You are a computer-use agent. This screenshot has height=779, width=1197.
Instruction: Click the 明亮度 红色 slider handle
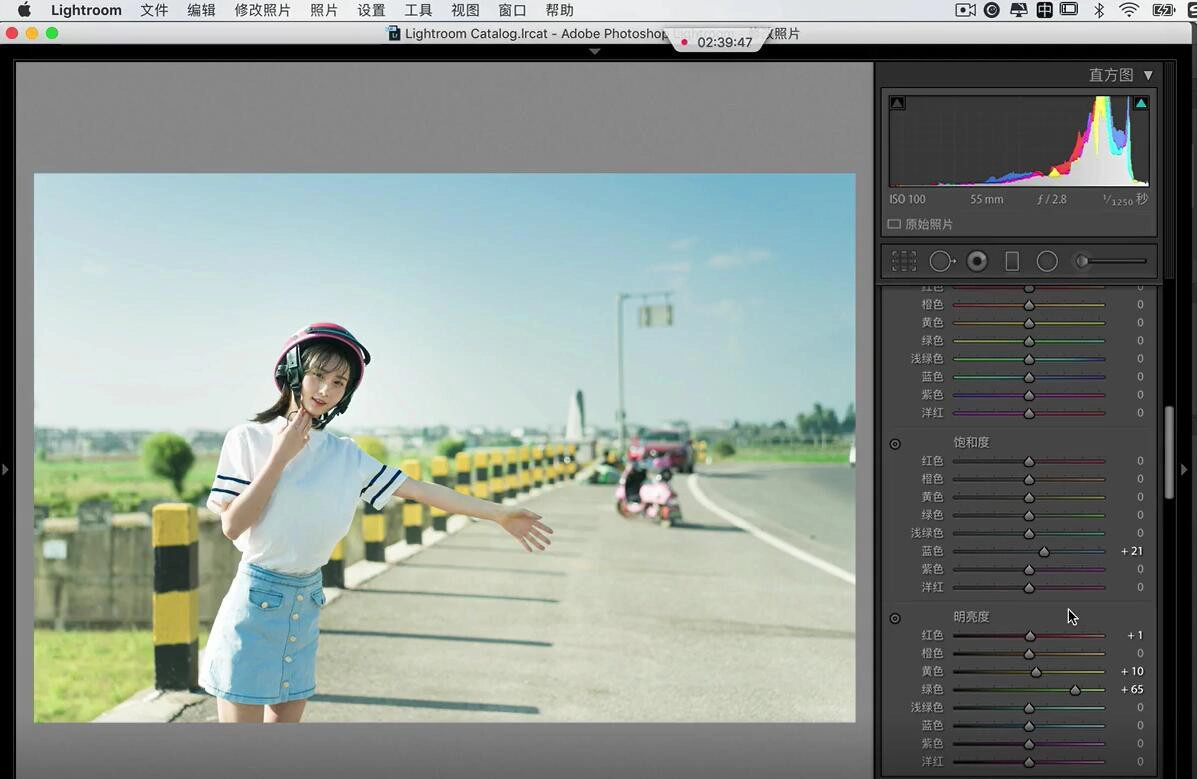pyautogui.click(x=1030, y=635)
